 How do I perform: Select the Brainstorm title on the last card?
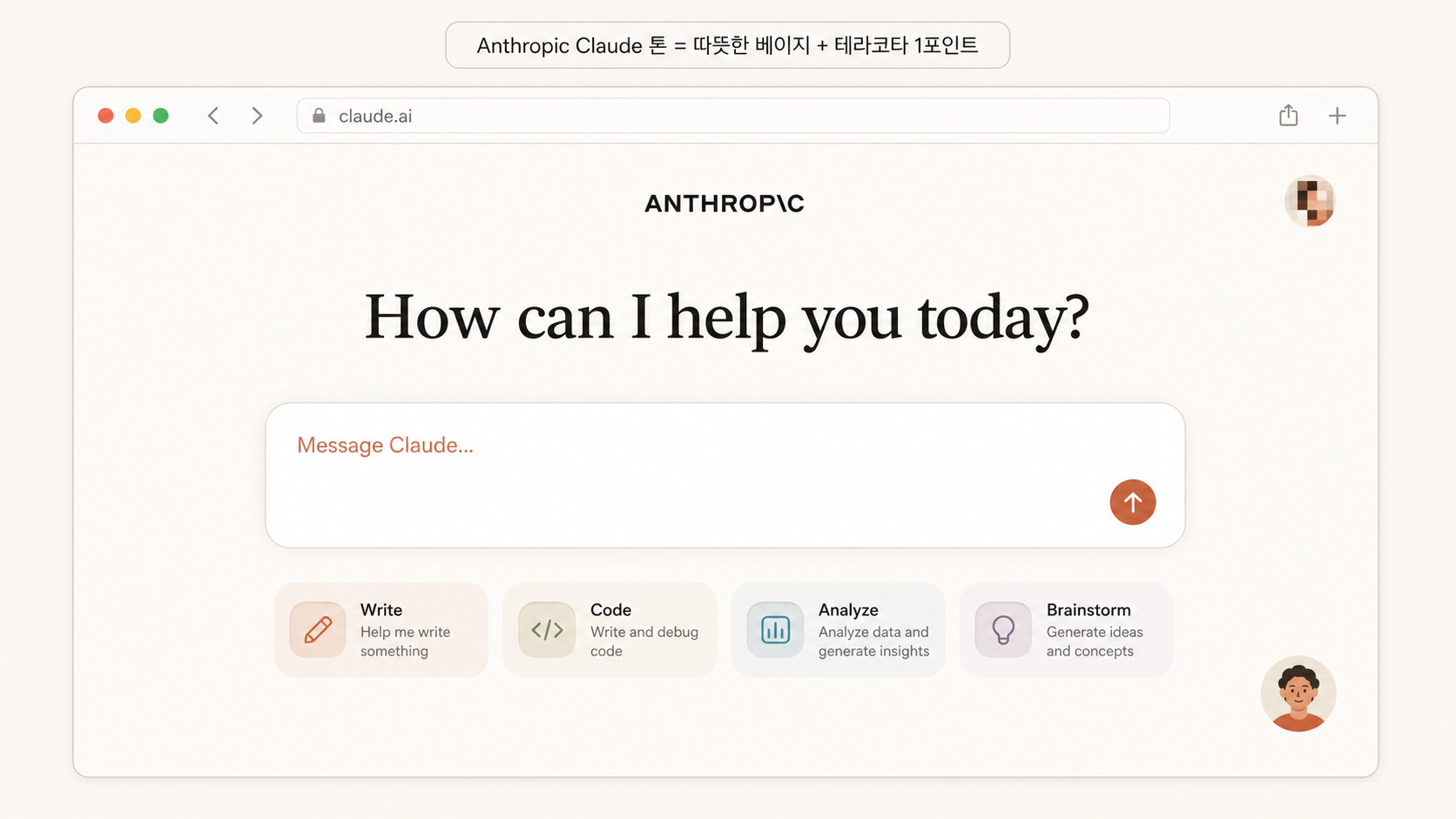tap(1089, 610)
